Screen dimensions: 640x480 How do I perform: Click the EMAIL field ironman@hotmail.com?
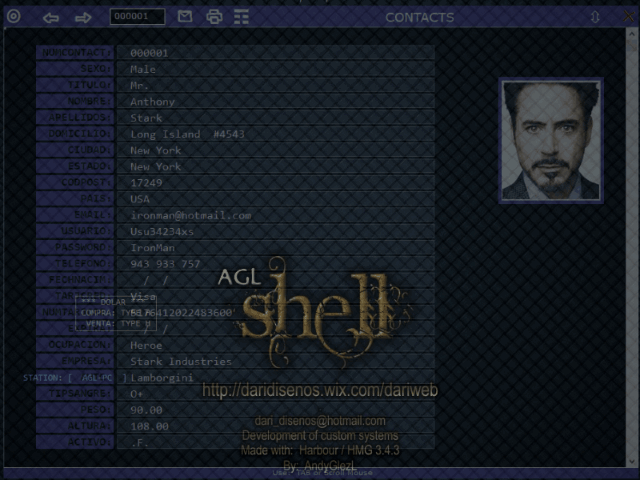pyautogui.click(x=276, y=215)
